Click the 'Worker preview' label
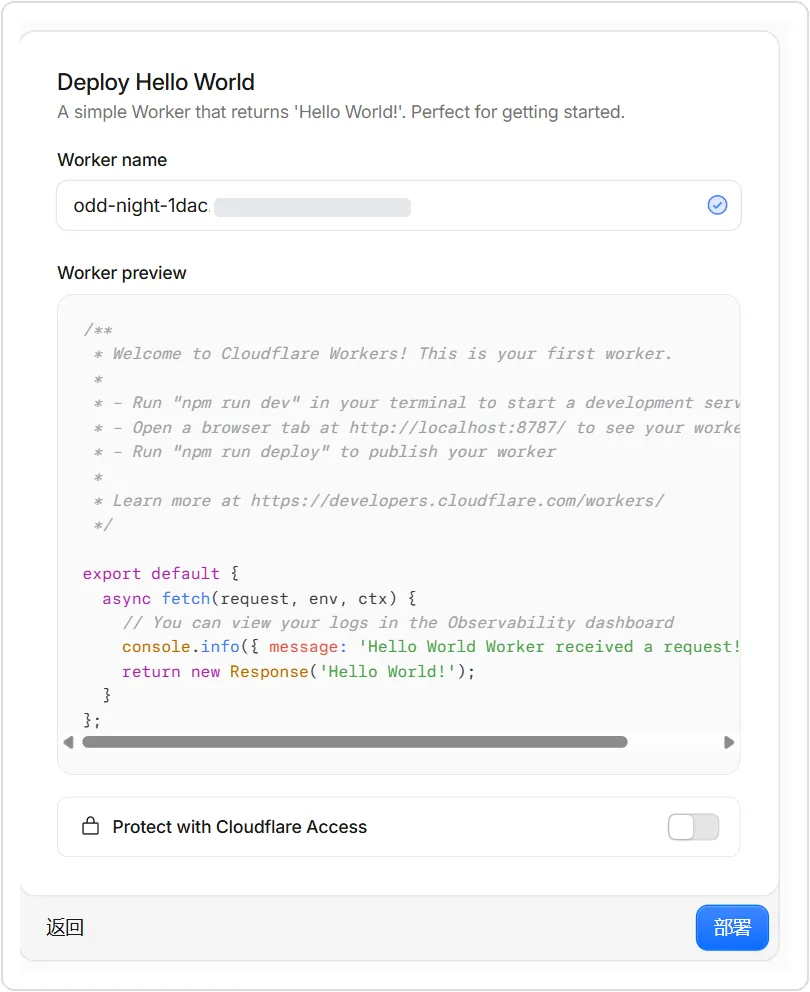 coord(122,273)
